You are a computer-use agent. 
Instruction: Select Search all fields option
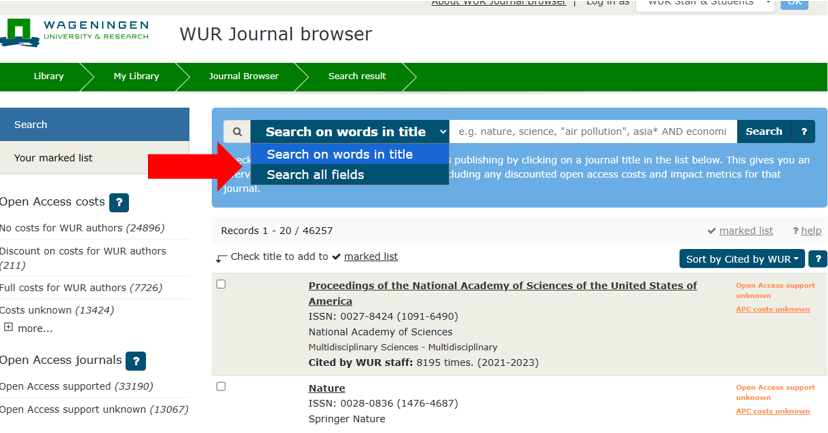(315, 175)
